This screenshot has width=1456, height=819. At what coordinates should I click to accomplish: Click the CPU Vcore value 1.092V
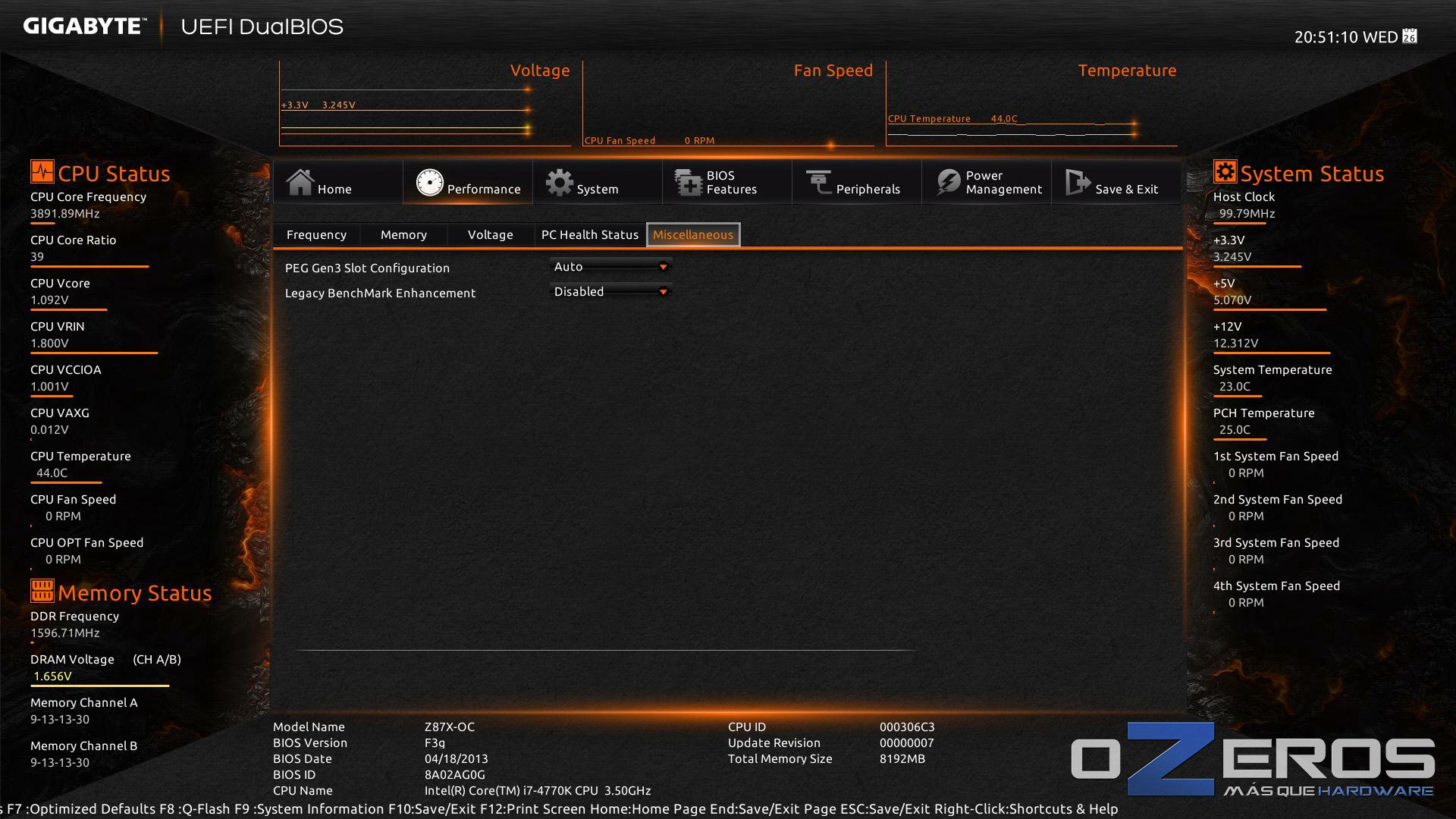[x=49, y=300]
